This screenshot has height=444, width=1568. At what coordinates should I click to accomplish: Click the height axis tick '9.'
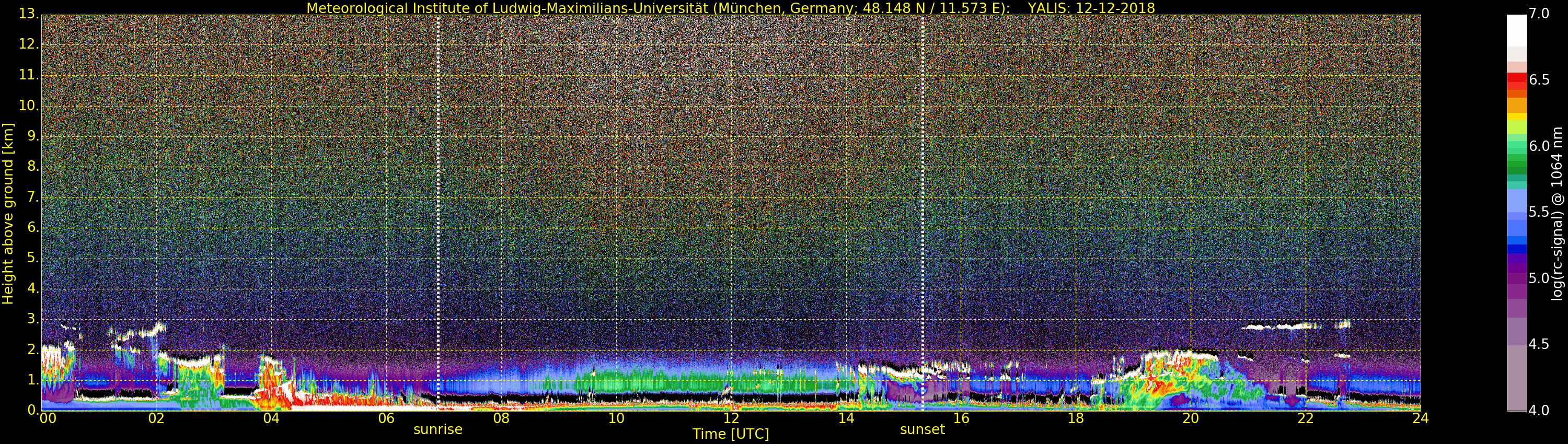point(33,136)
